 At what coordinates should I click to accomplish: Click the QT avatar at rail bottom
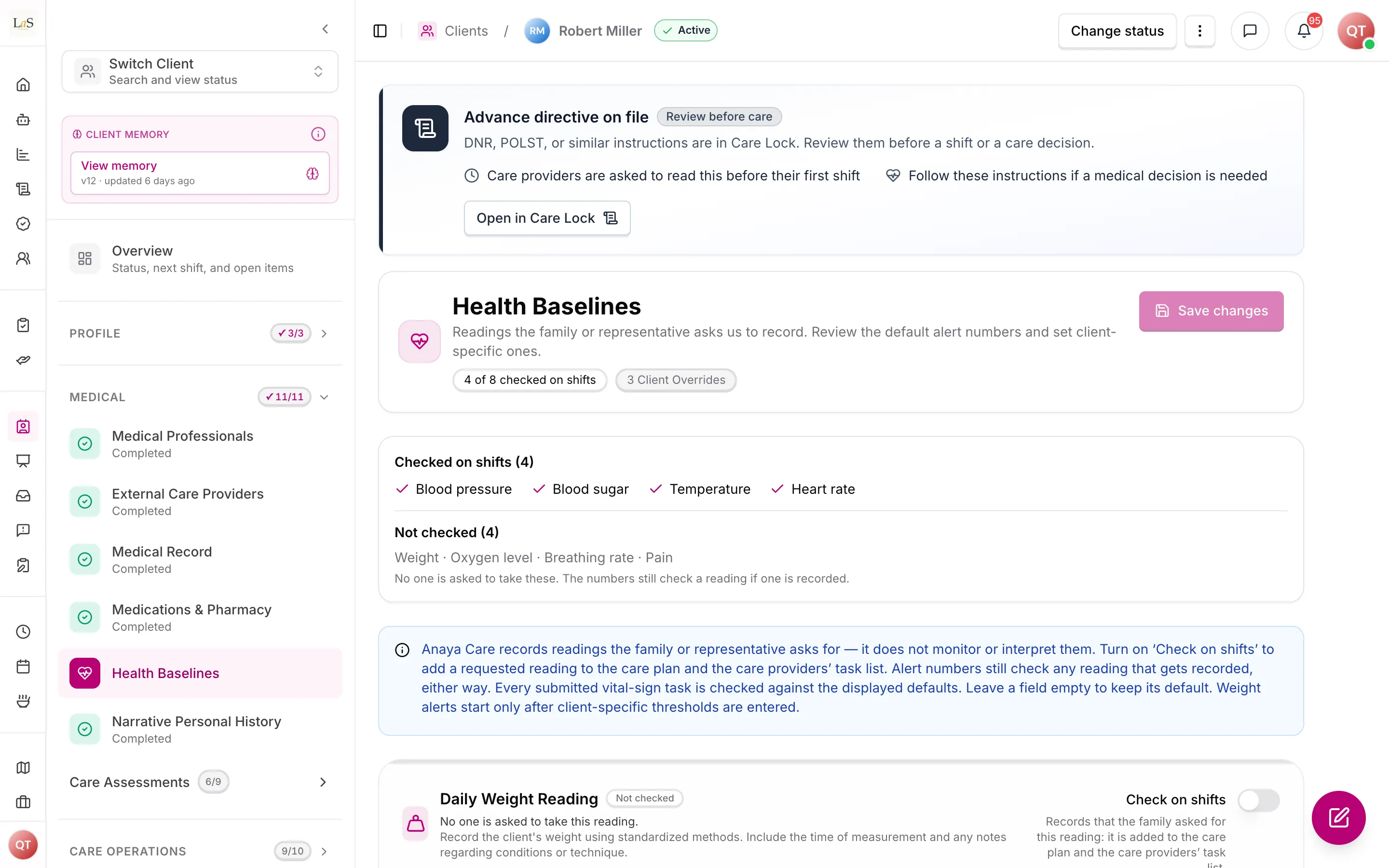[23, 844]
